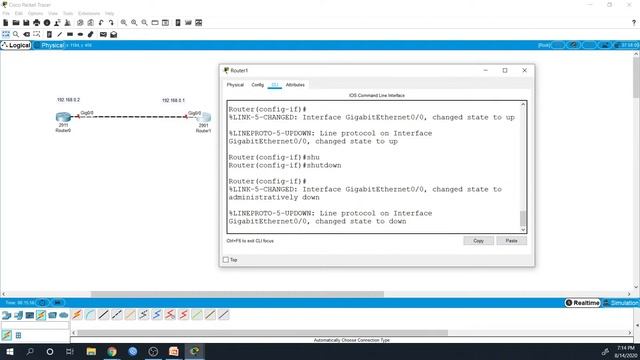Switch to Simulation mode

(x=621, y=303)
